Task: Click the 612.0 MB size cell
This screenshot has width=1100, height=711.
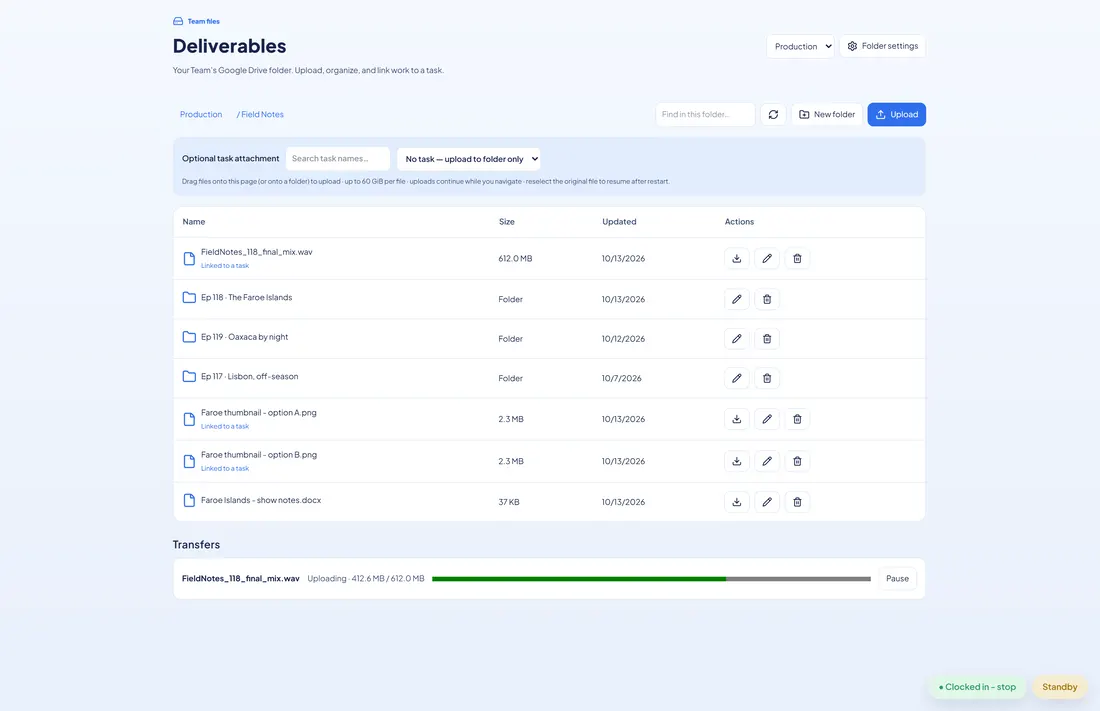Action: pyautogui.click(x=515, y=258)
